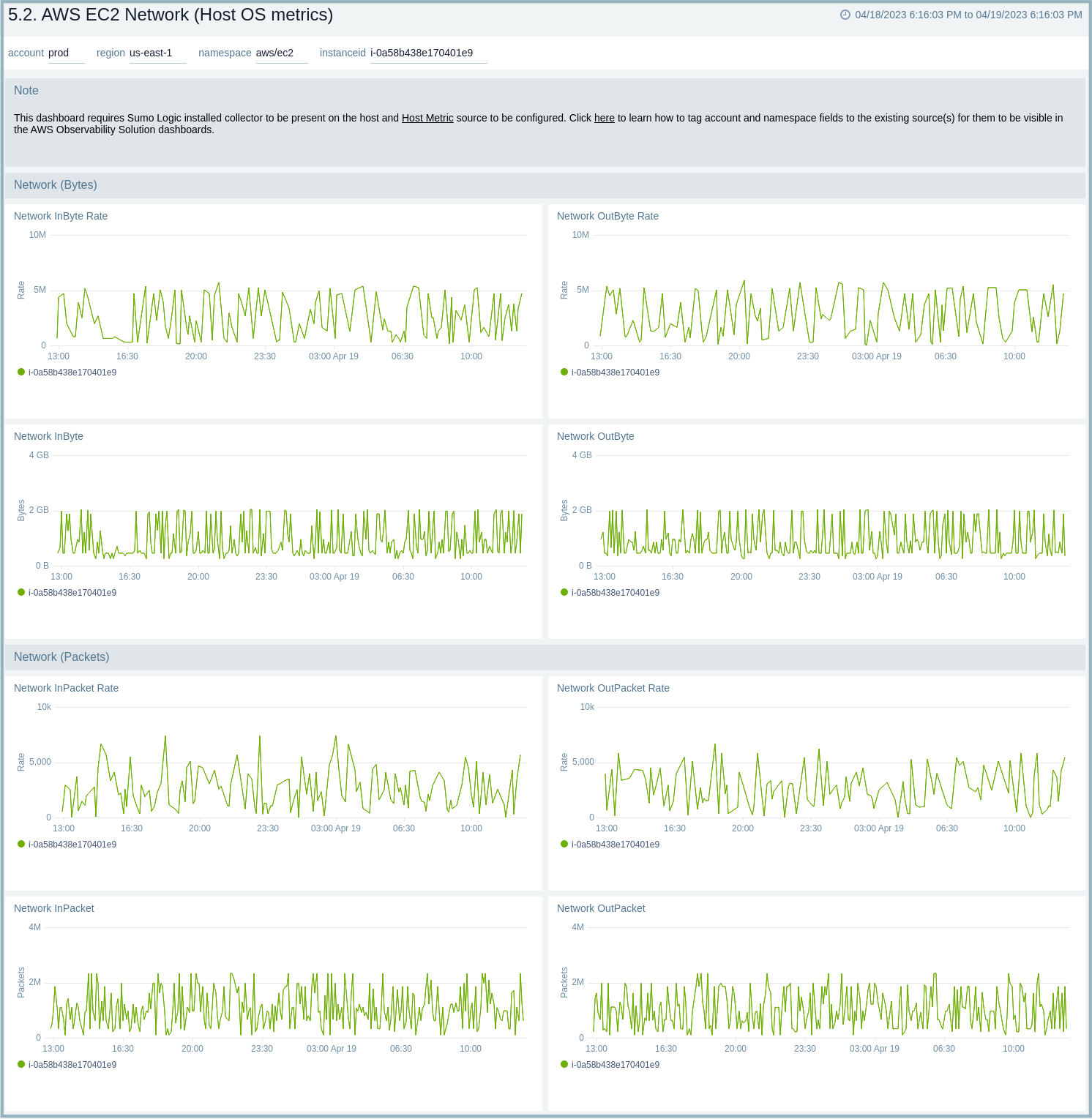Click the green legend dot under Network InPacket

click(x=20, y=1064)
